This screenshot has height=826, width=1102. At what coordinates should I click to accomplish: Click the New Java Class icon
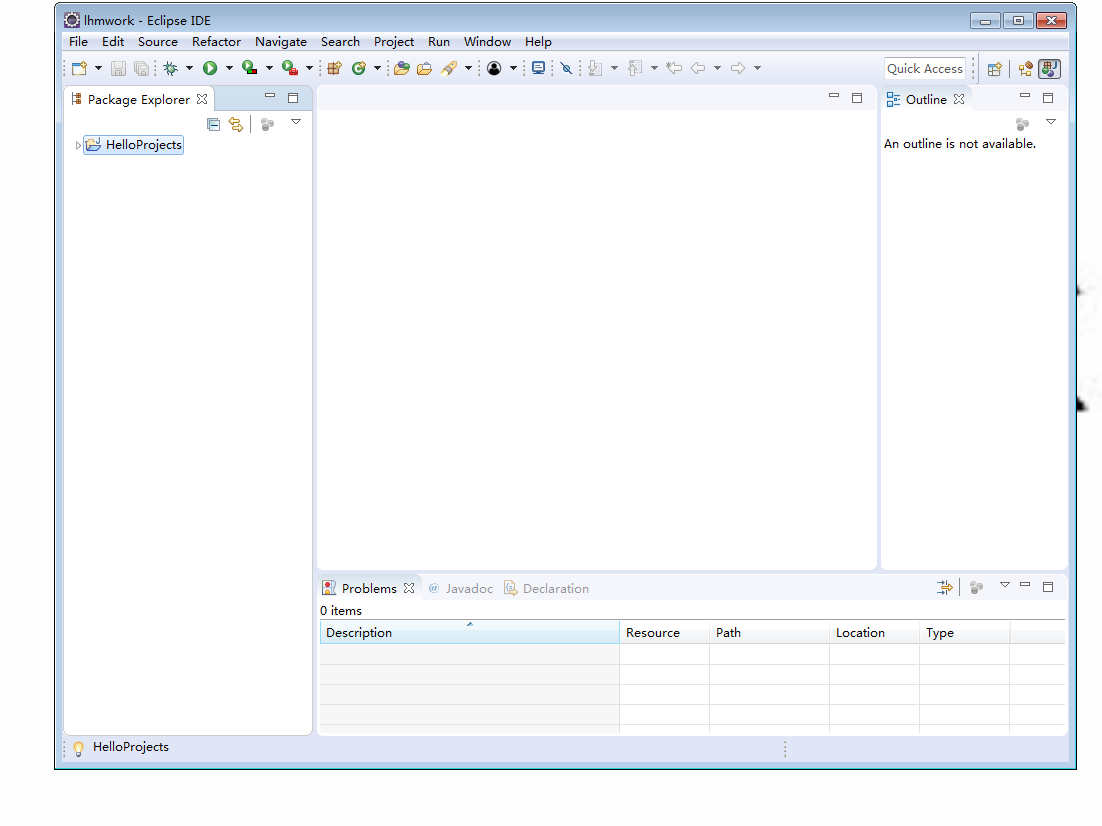point(359,68)
